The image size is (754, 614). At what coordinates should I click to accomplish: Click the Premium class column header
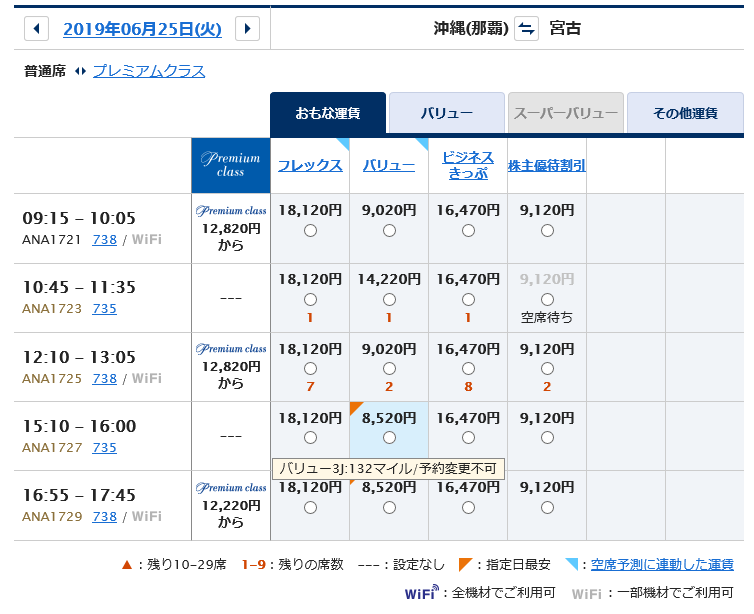231,165
